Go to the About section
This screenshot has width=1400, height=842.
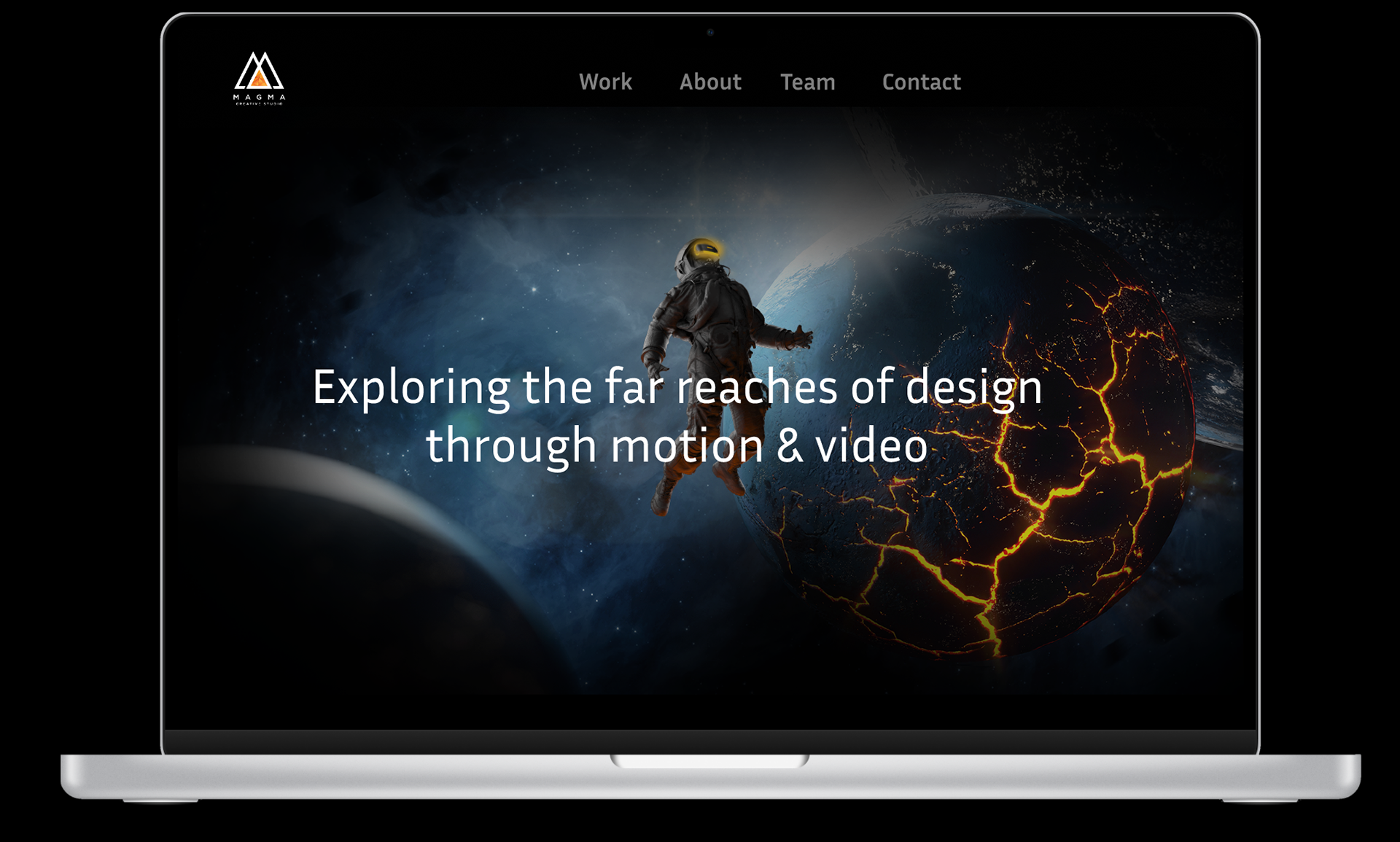pos(710,82)
